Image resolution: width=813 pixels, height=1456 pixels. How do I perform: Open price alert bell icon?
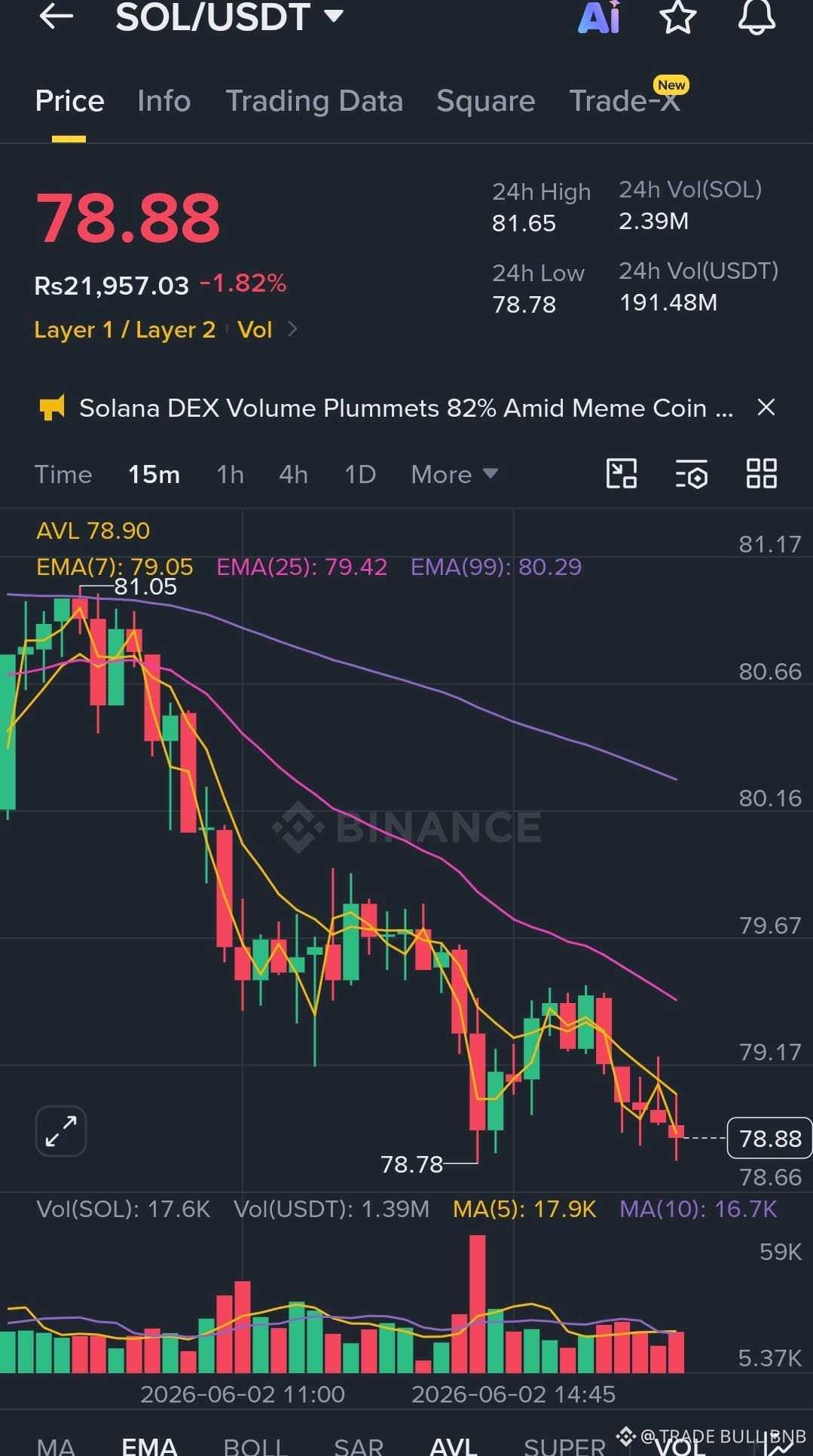pos(756,17)
